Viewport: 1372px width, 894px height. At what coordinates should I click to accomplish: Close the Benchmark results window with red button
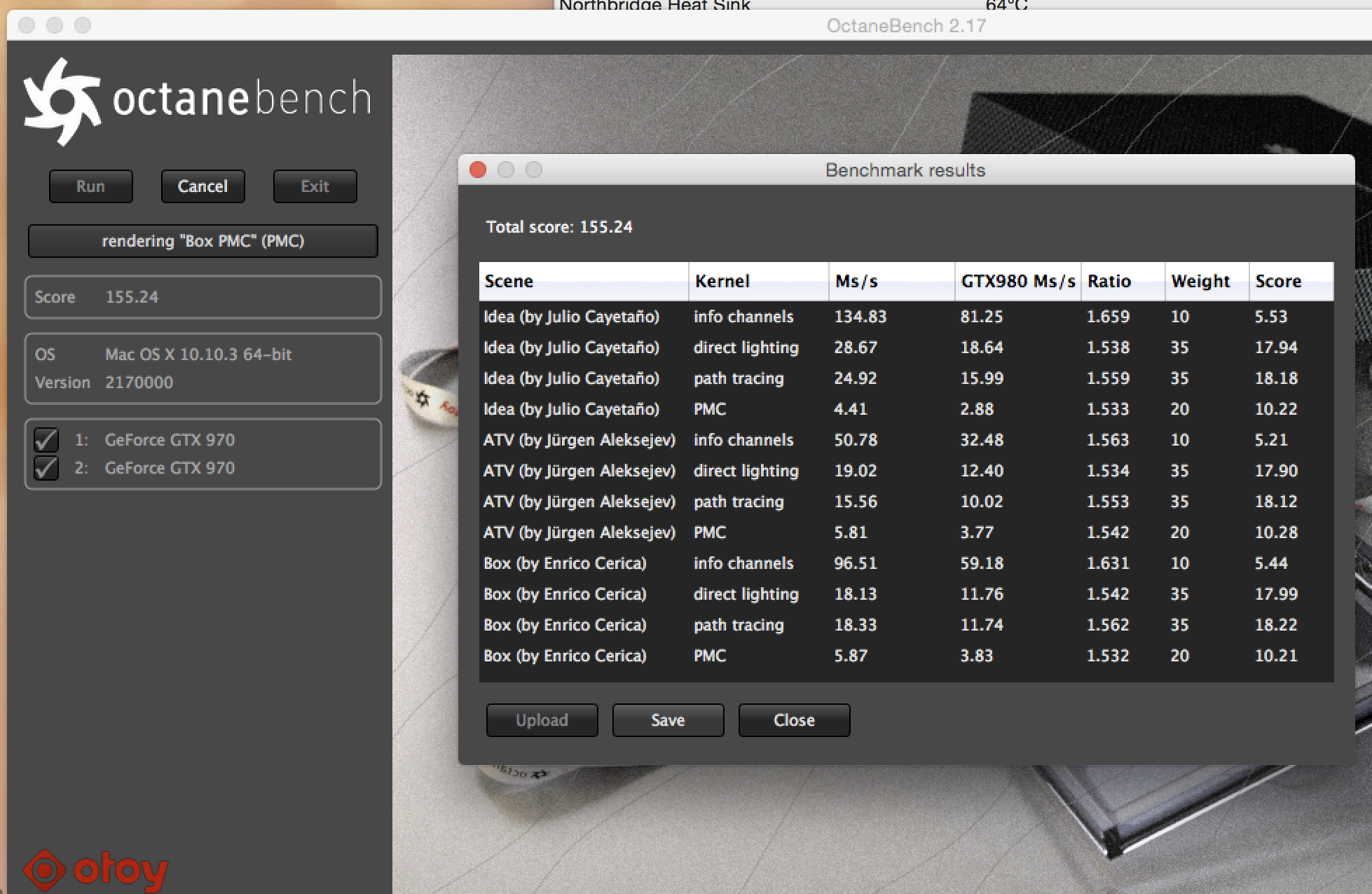[x=478, y=170]
